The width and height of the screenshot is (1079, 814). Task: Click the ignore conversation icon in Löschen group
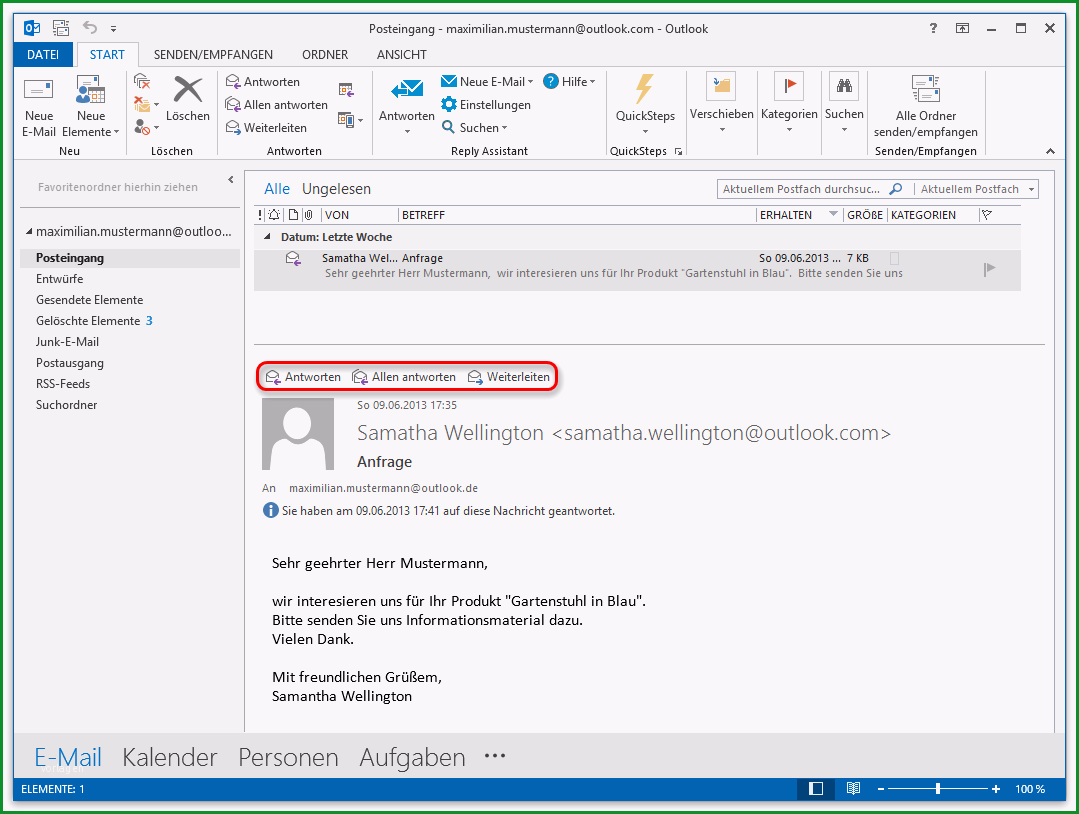click(142, 82)
